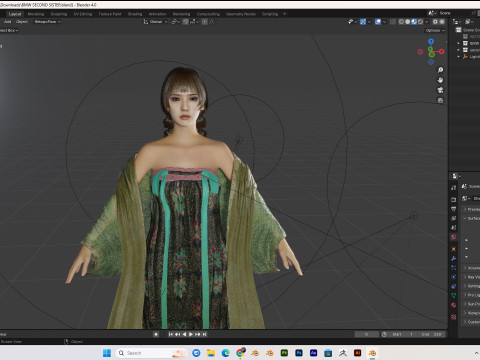Screen dimensions: 480x360
Task: Add a new workspace with plus button
Action: pyautogui.click(x=285, y=14)
